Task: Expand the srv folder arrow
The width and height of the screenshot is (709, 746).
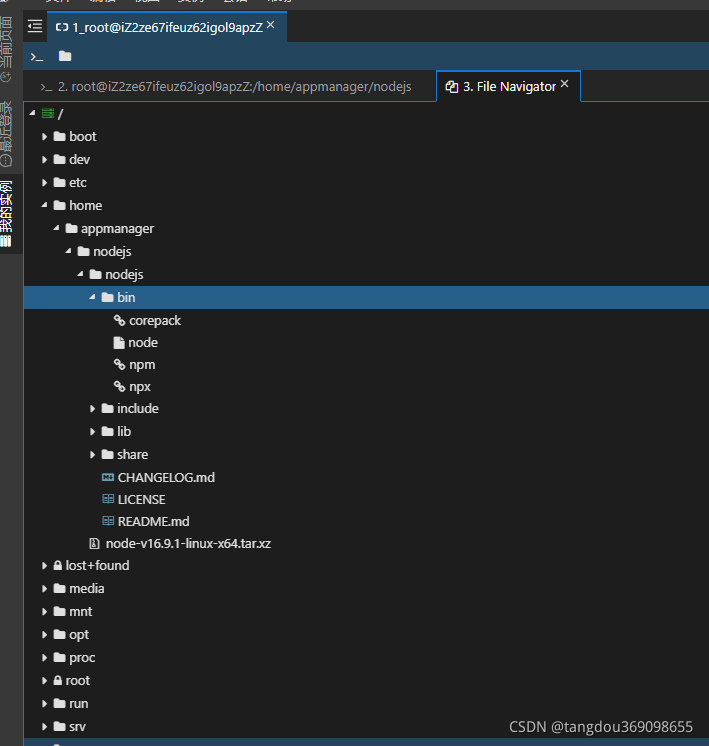Action: [x=44, y=726]
